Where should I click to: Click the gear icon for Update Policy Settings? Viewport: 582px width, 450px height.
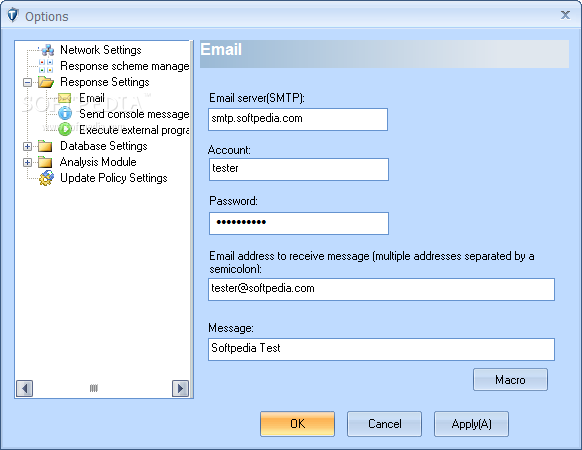pyautogui.click(x=46, y=178)
